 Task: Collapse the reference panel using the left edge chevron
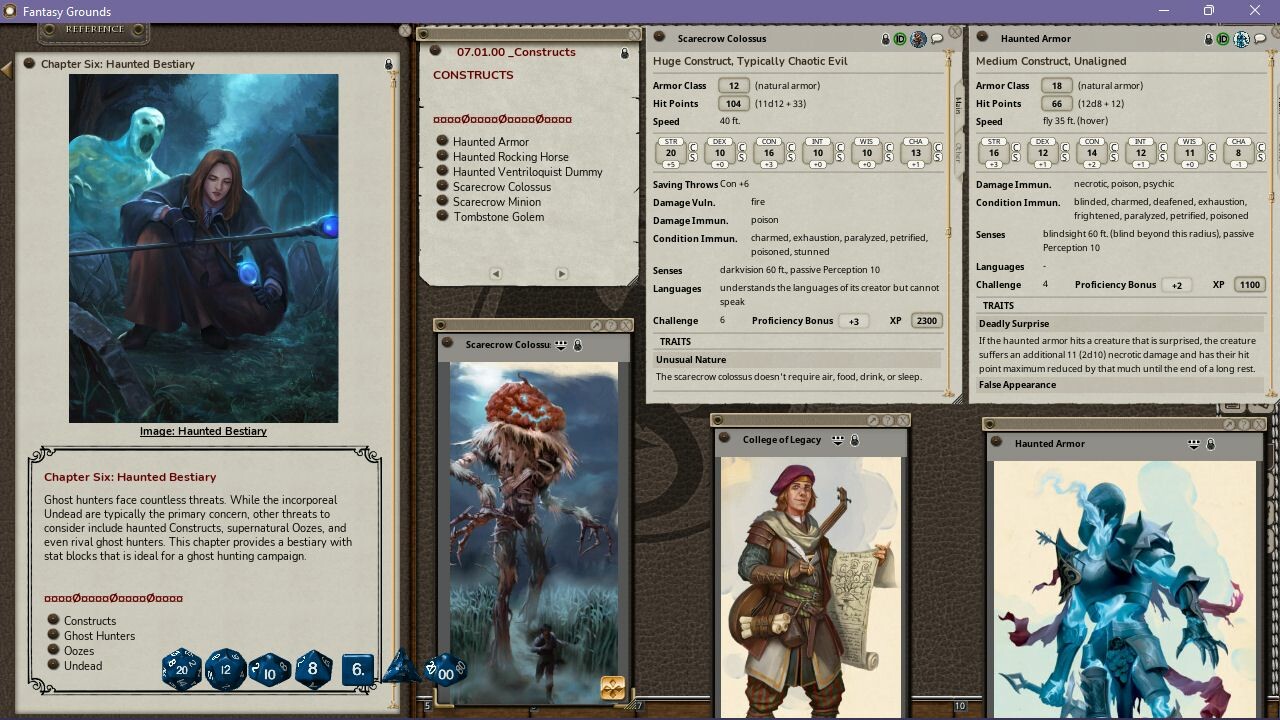pyautogui.click(x=6, y=68)
